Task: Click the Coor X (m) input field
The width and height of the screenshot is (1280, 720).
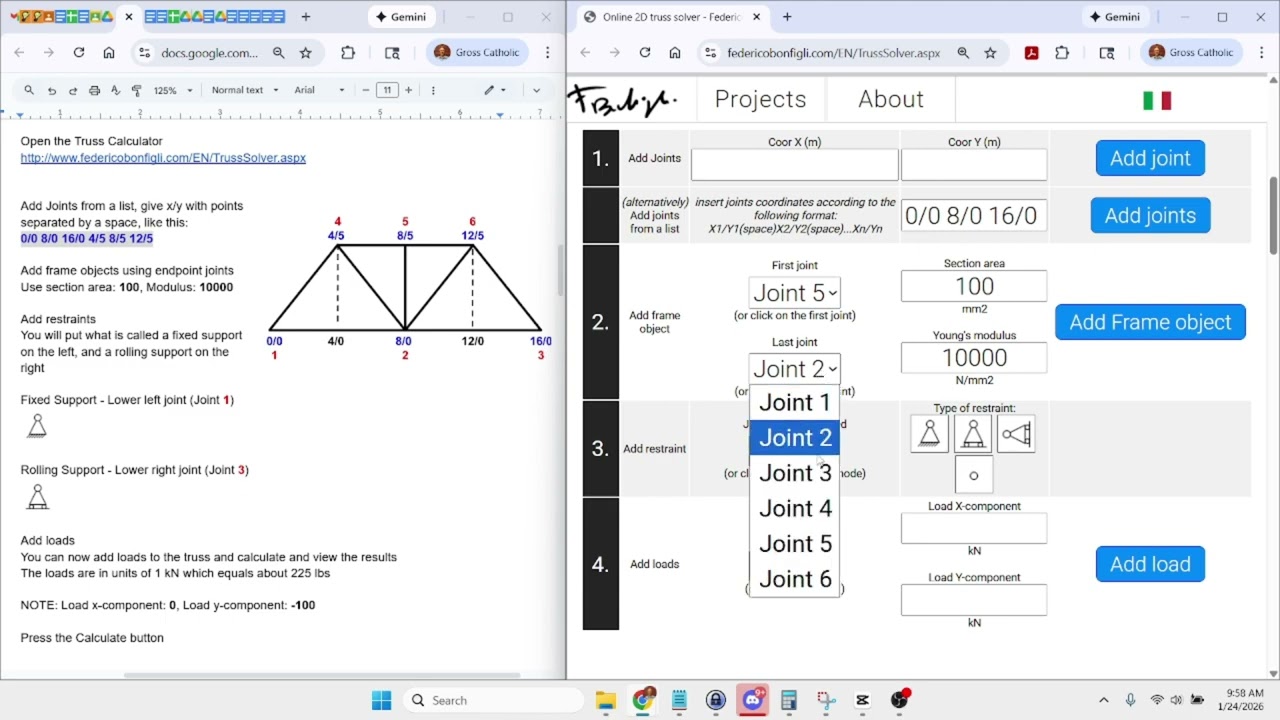Action: (x=794, y=165)
